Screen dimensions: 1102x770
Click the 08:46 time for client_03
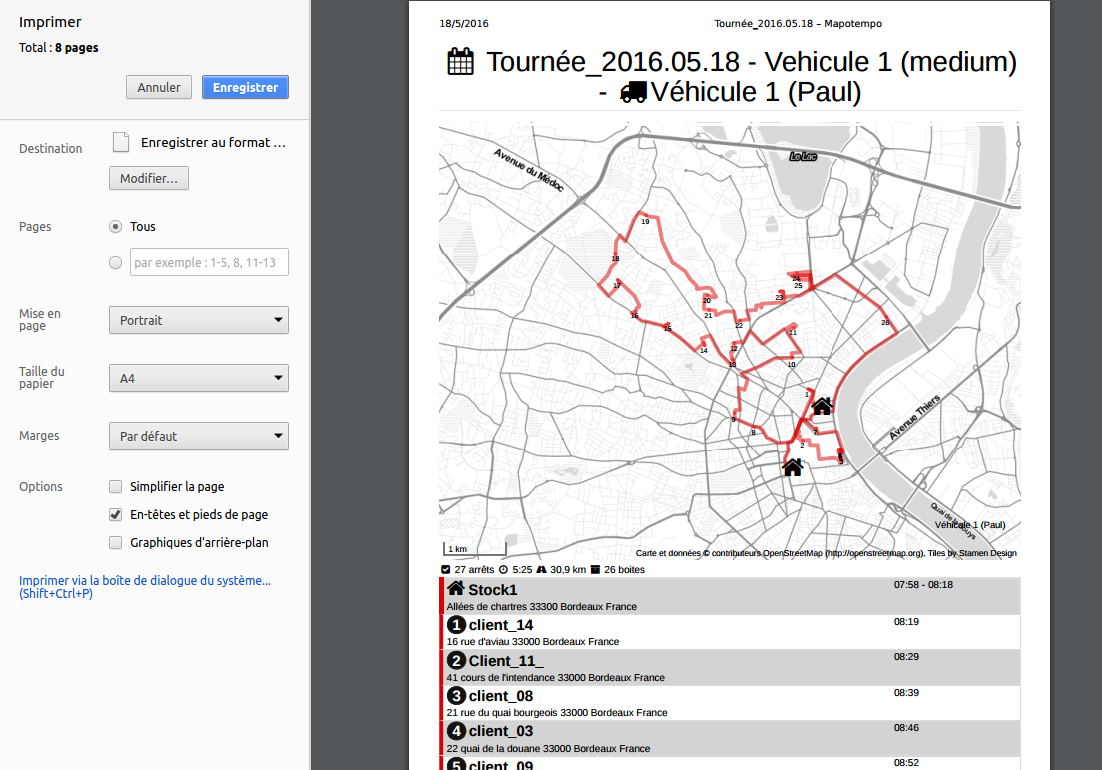click(906, 727)
